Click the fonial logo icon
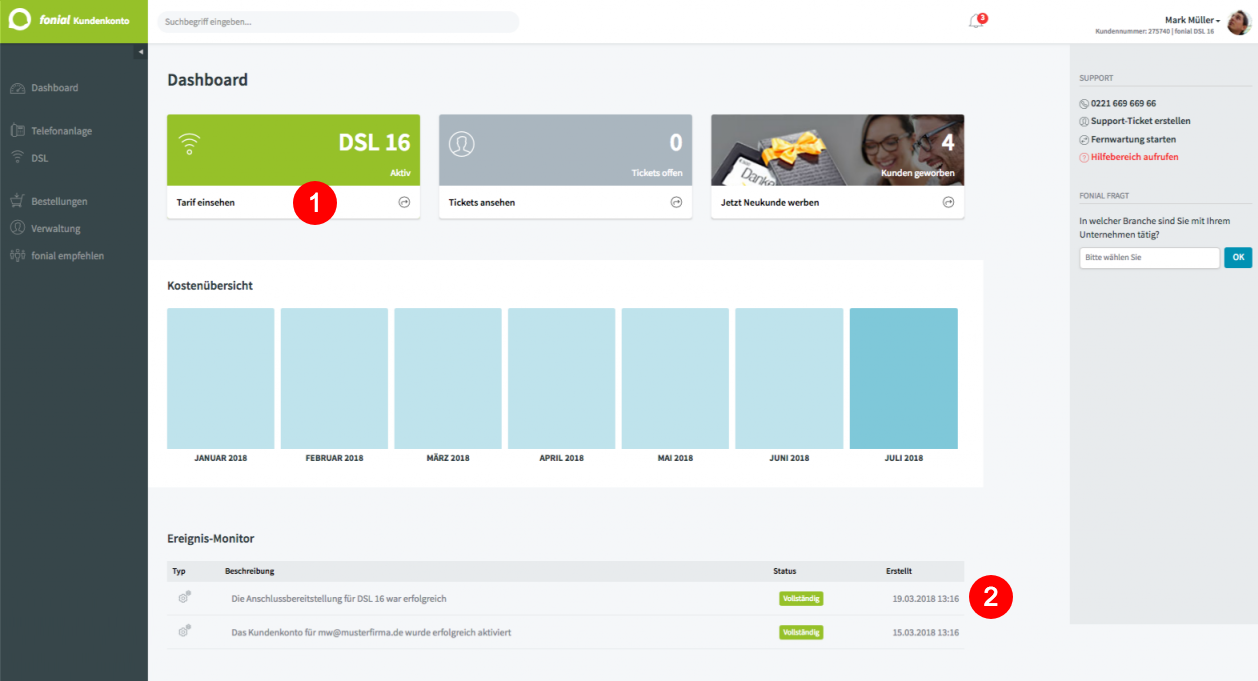 point(20,20)
